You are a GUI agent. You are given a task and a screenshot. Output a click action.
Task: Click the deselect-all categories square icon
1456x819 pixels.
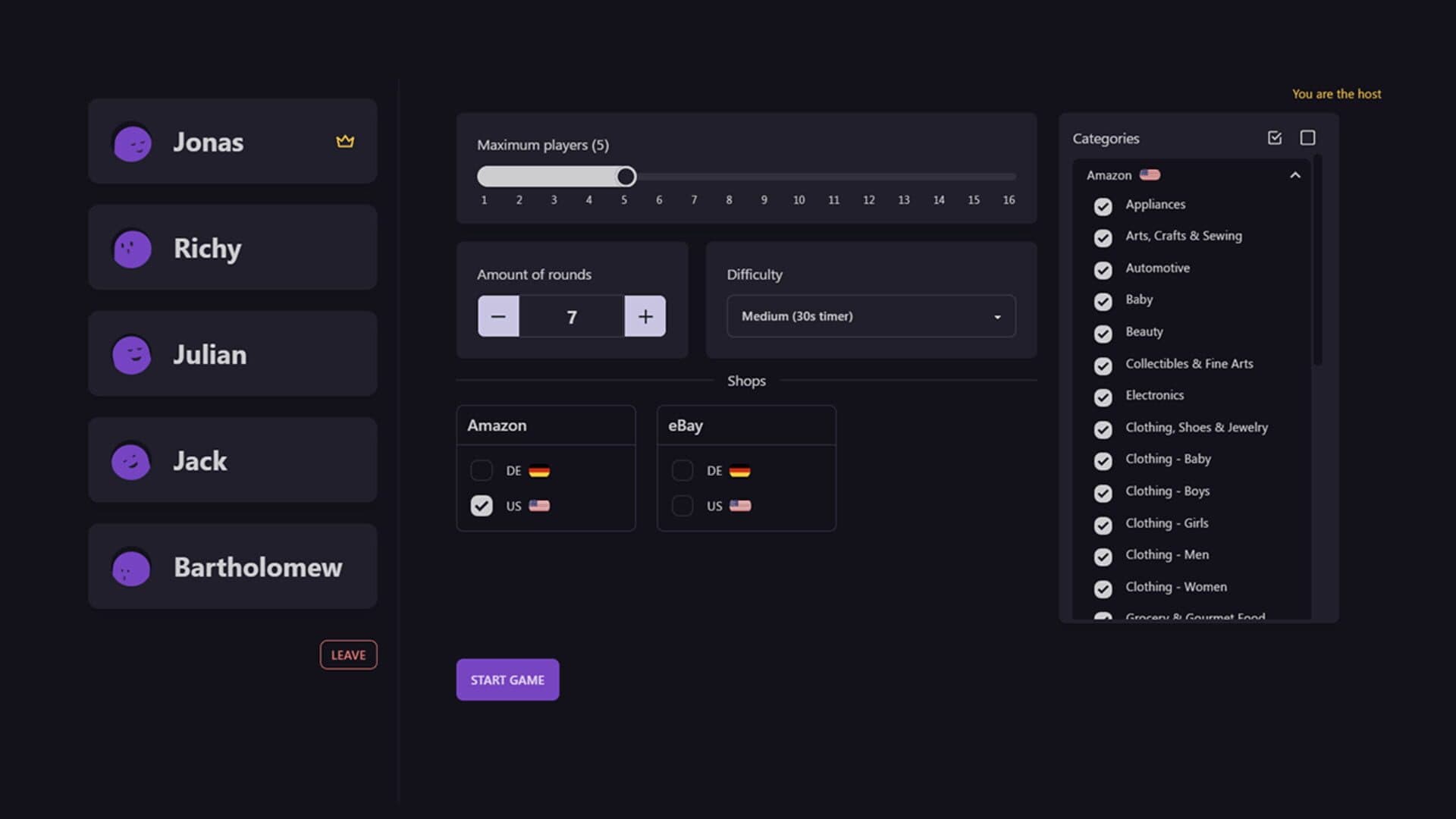[x=1307, y=137]
